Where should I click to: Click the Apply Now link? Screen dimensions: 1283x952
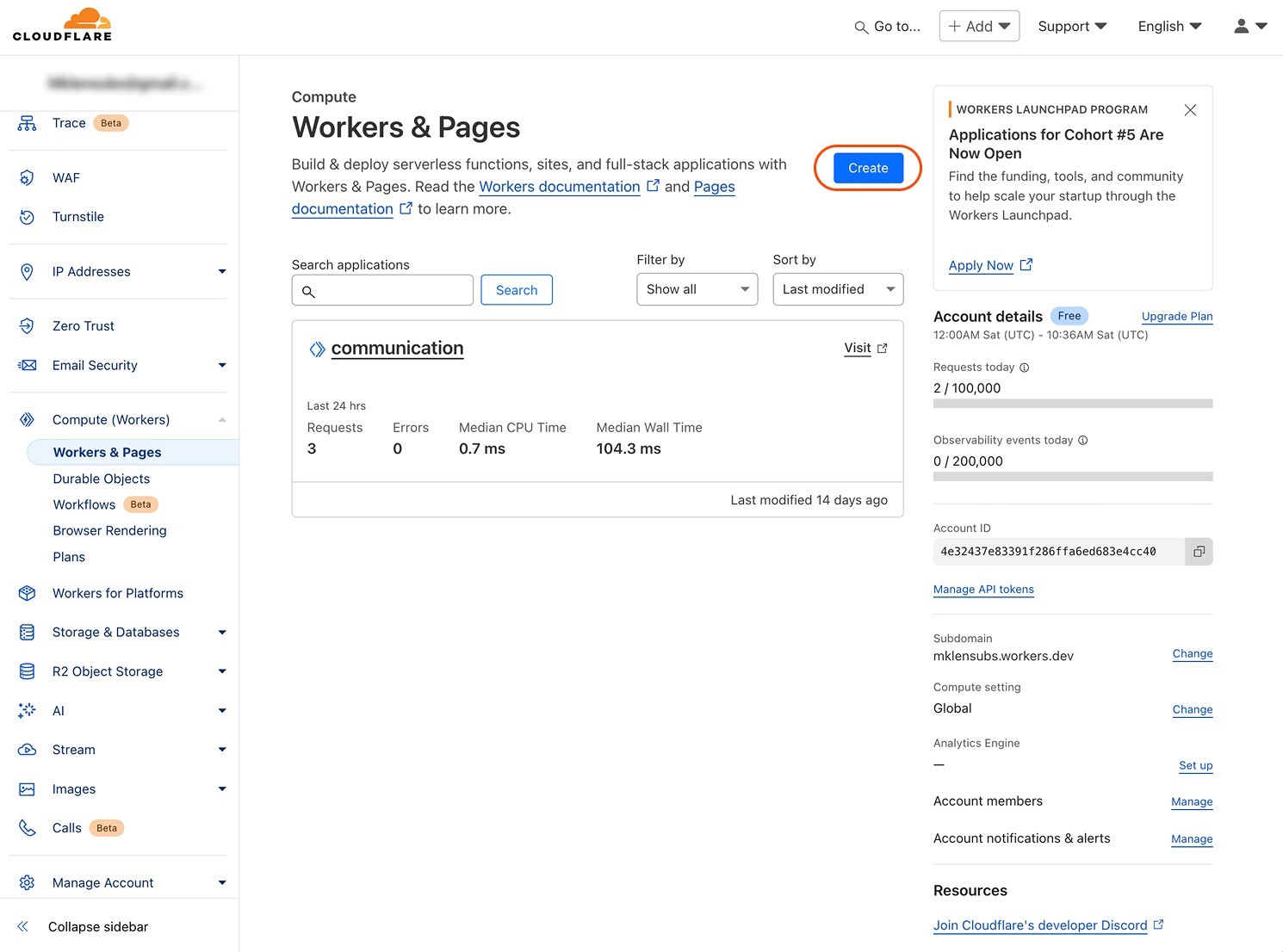[x=981, y=265]
